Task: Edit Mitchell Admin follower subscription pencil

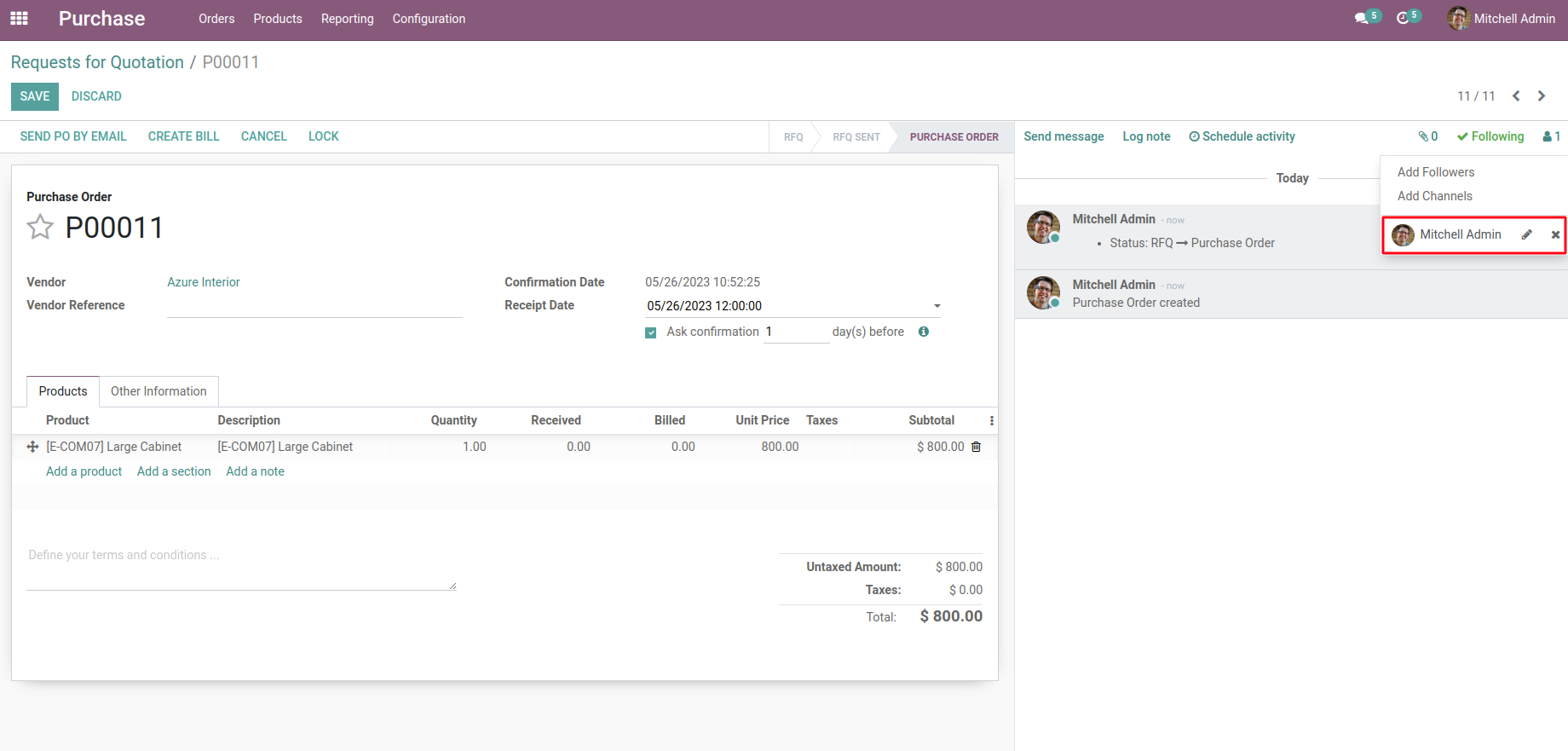Action: [1527, 235]
